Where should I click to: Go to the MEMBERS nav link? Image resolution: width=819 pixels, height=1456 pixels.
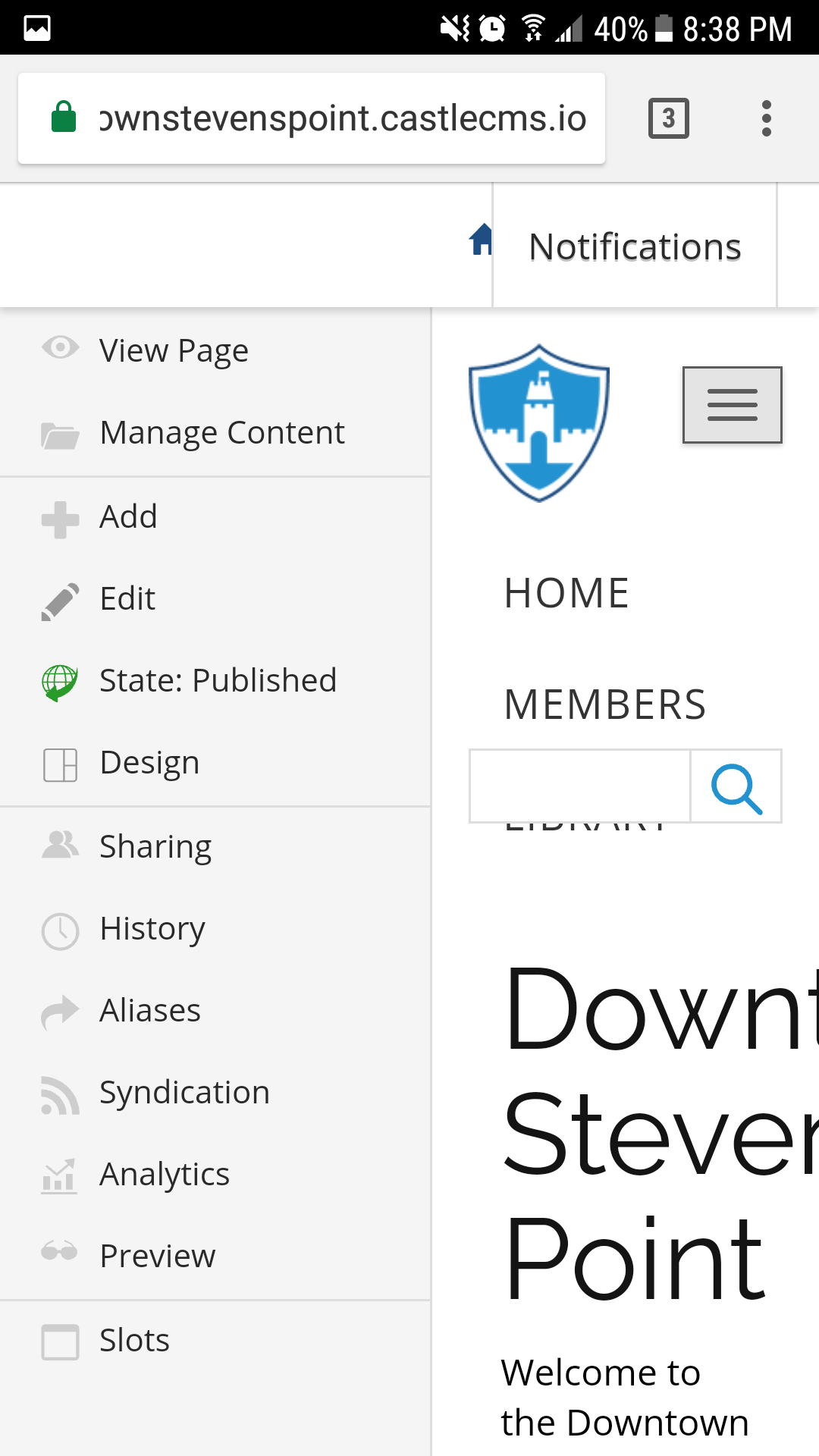(x=605, y=704)
